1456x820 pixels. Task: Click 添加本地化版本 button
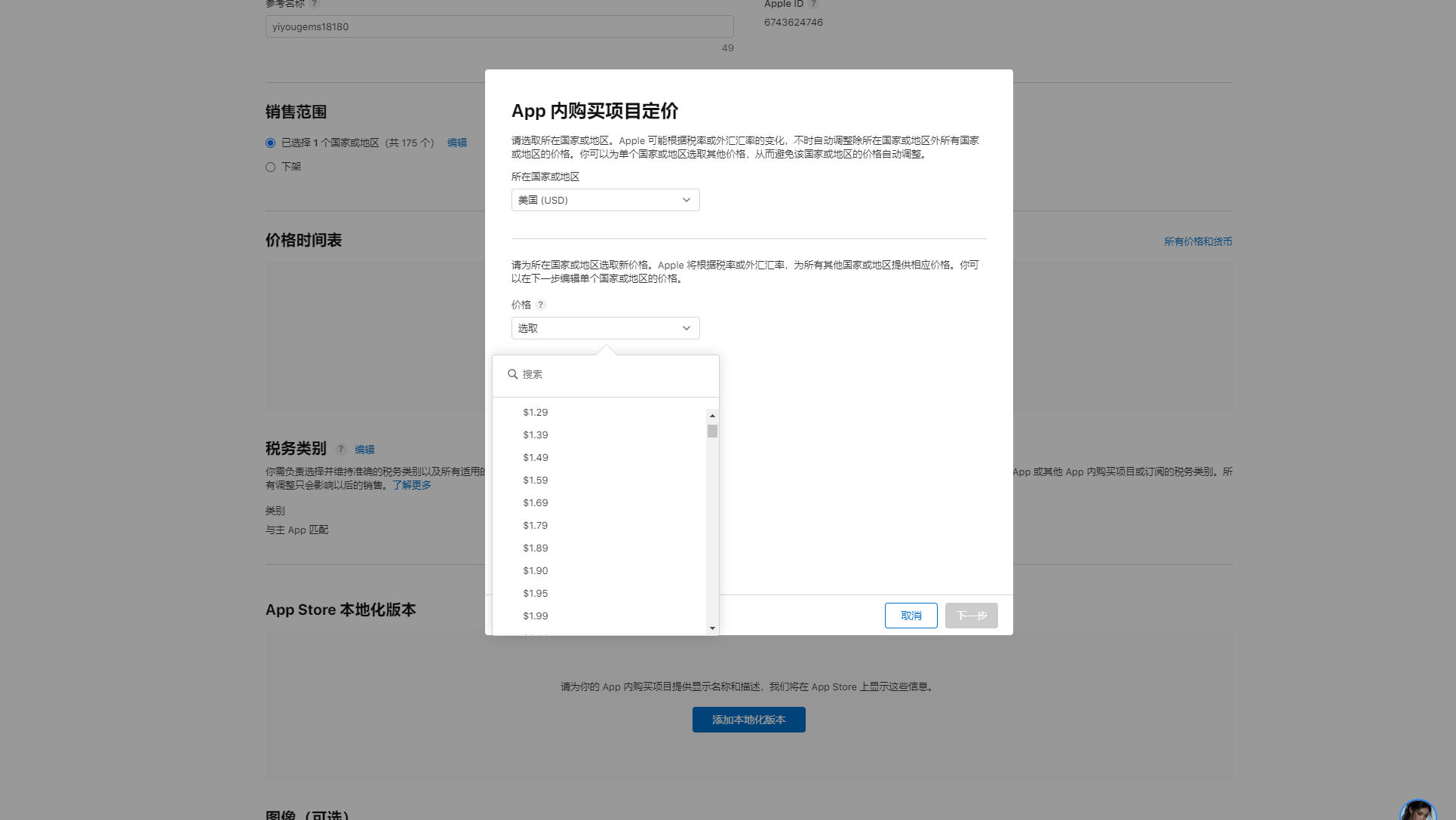click(x=748, y=720)
